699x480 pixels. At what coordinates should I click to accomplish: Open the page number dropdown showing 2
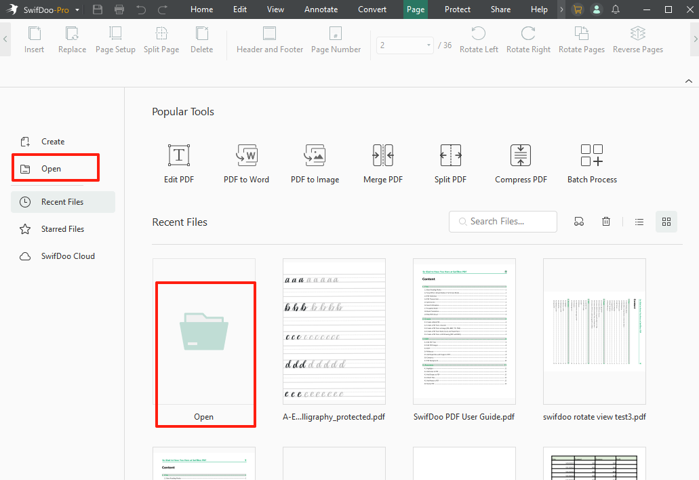click(x=405, y=45)
